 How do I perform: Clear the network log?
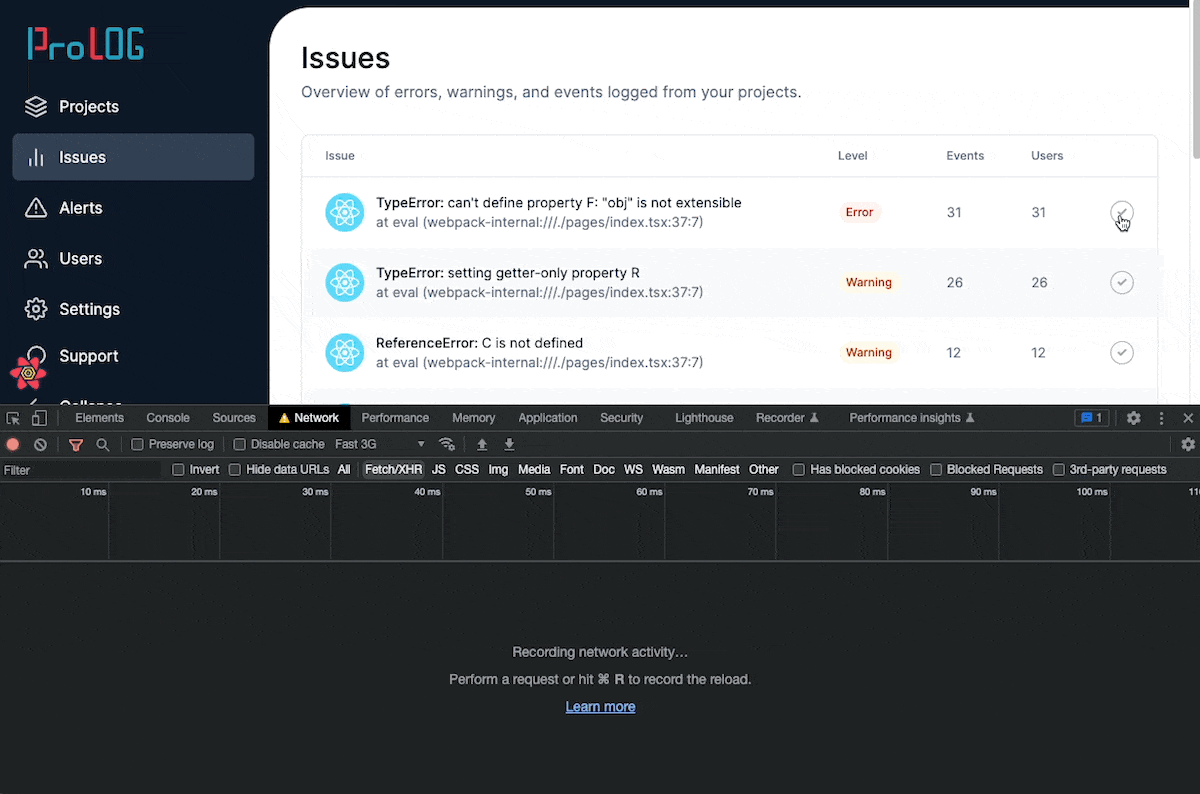pyautogui.click(x=40, y=444)
